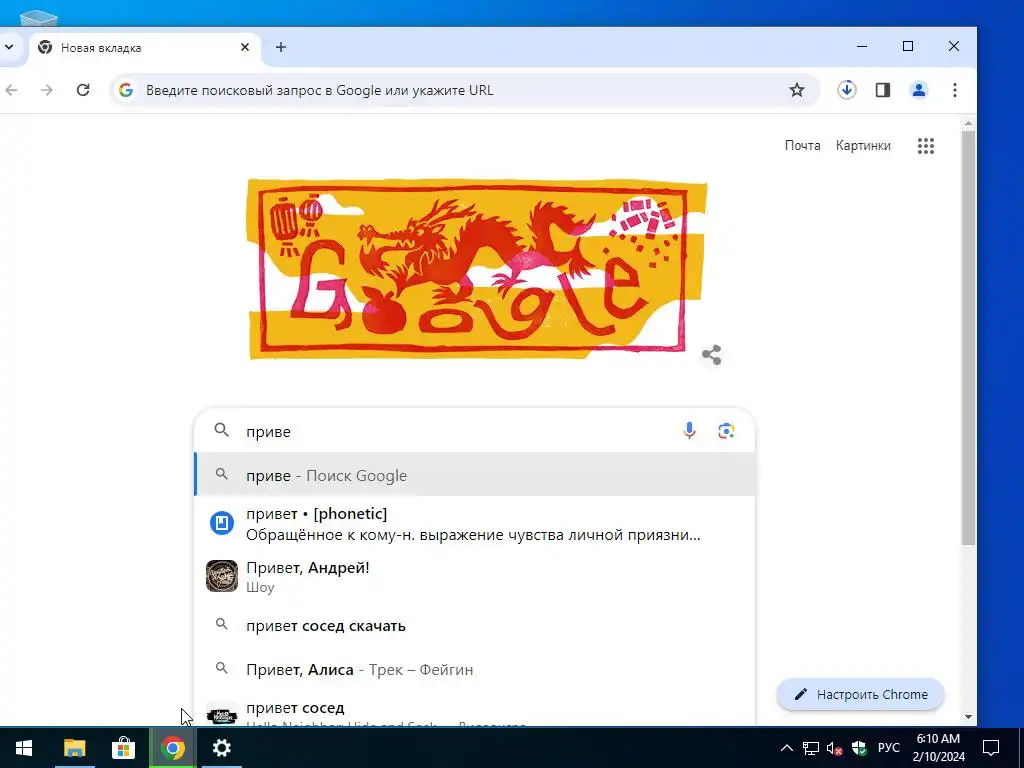The height and width of the screenshot is (768, 1024).
Task: Reload the page with the refresh icon
Action: coord(83,90)
